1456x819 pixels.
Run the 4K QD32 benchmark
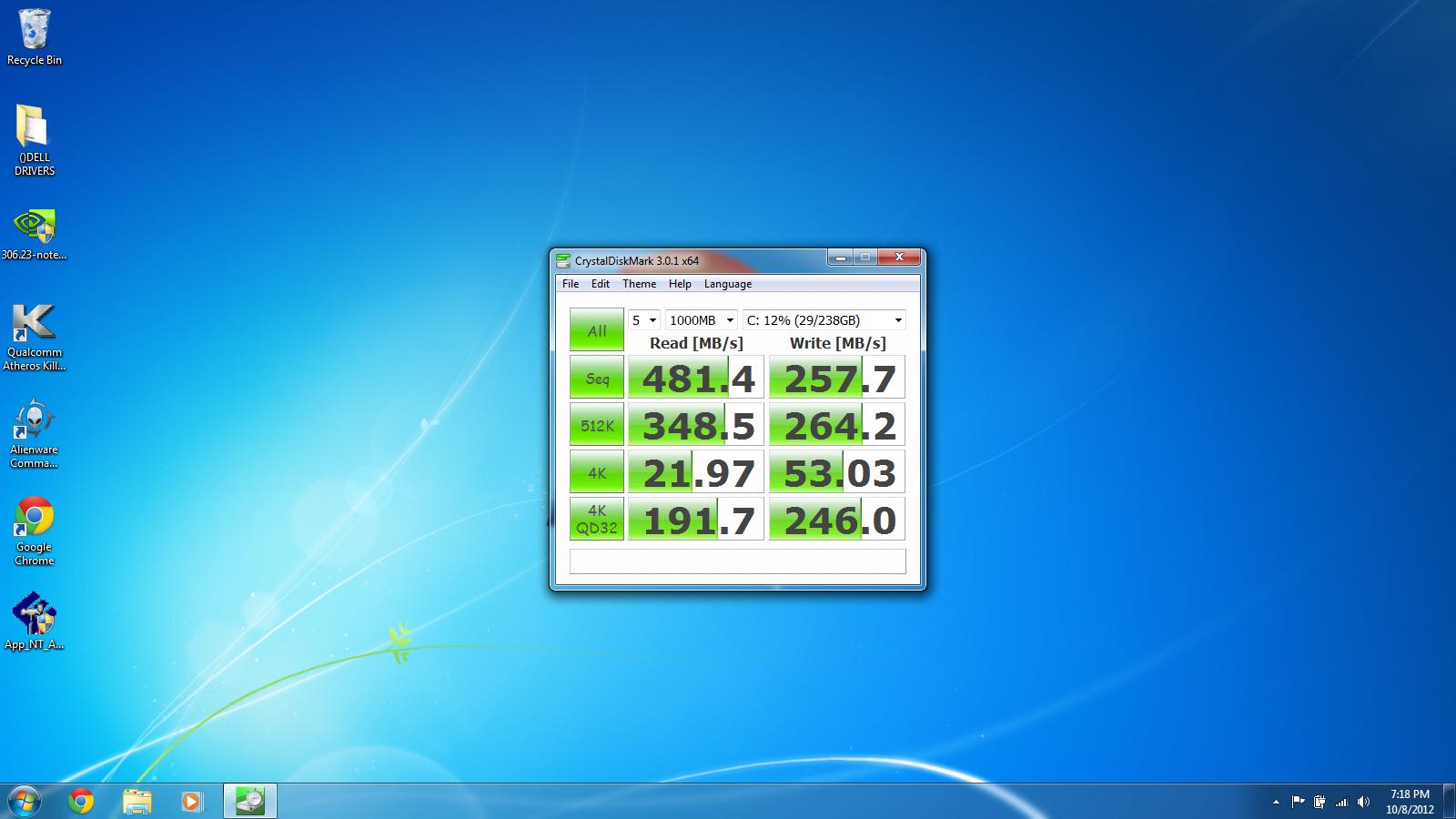click(597, 519)
